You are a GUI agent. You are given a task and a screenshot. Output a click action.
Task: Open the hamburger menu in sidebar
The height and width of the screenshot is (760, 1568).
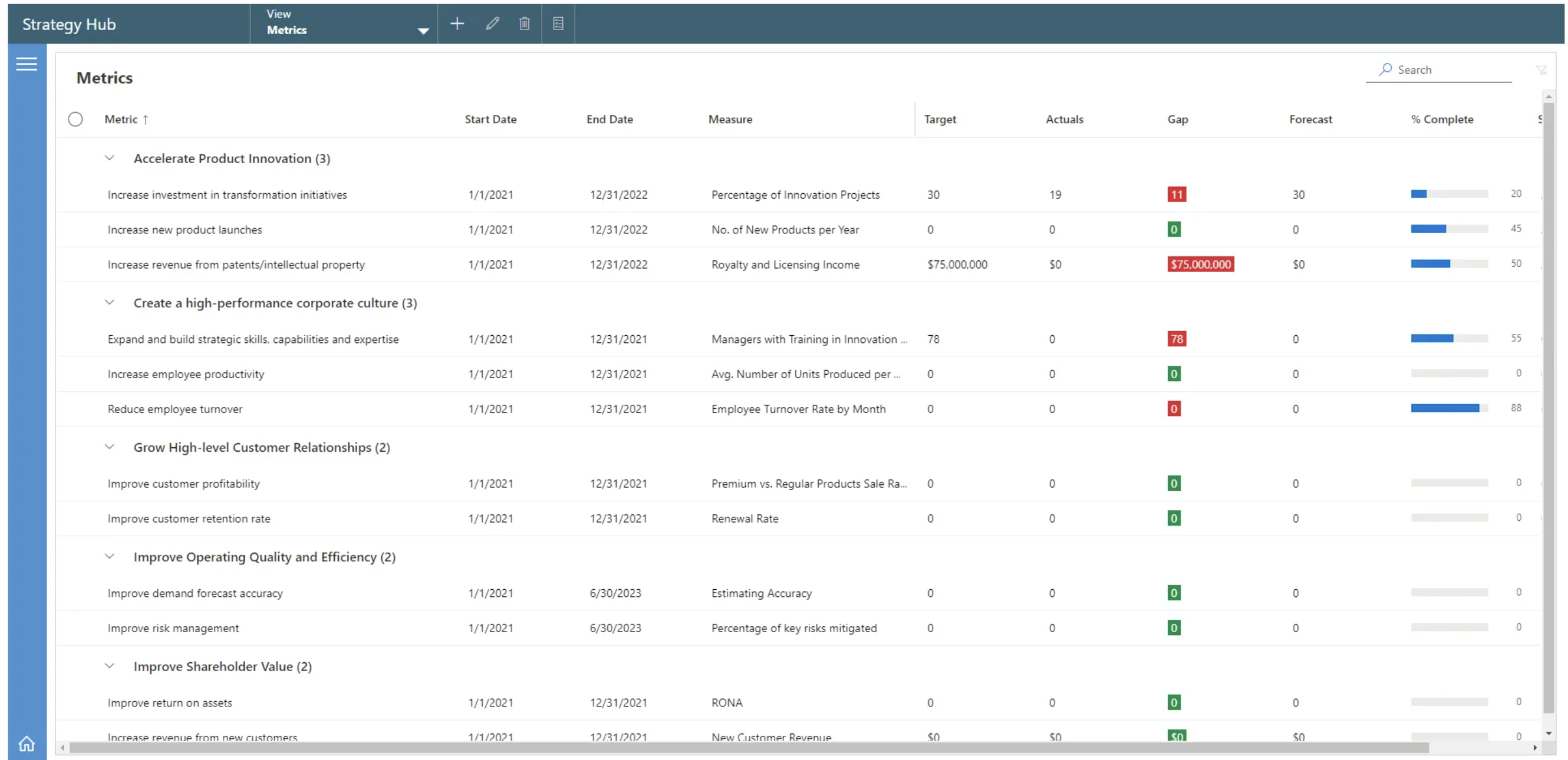click(x=26, y=64)
